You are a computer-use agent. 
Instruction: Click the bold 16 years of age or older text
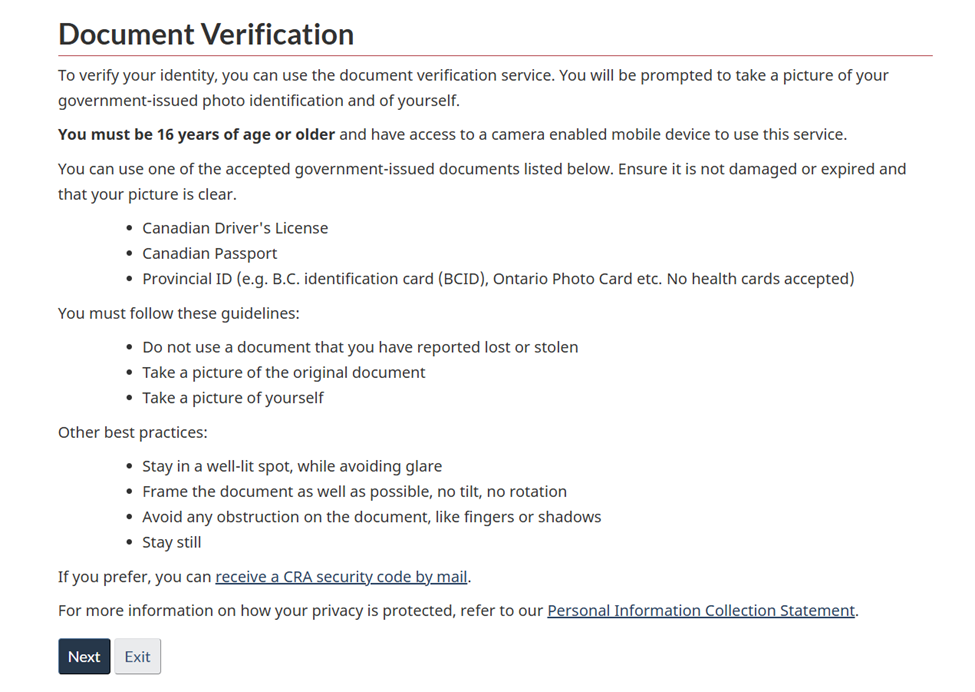point(196,135)
